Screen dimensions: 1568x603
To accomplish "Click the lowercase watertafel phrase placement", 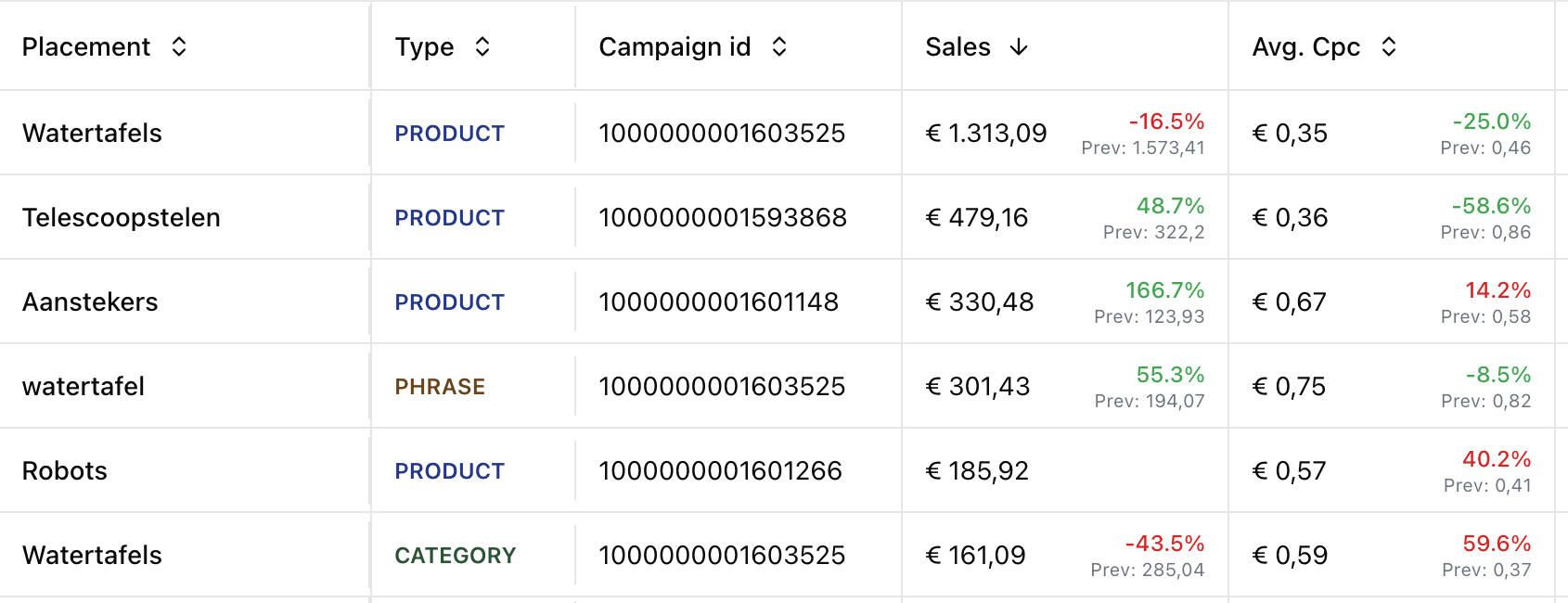I will pyautogui.click(x=84, y=387).
